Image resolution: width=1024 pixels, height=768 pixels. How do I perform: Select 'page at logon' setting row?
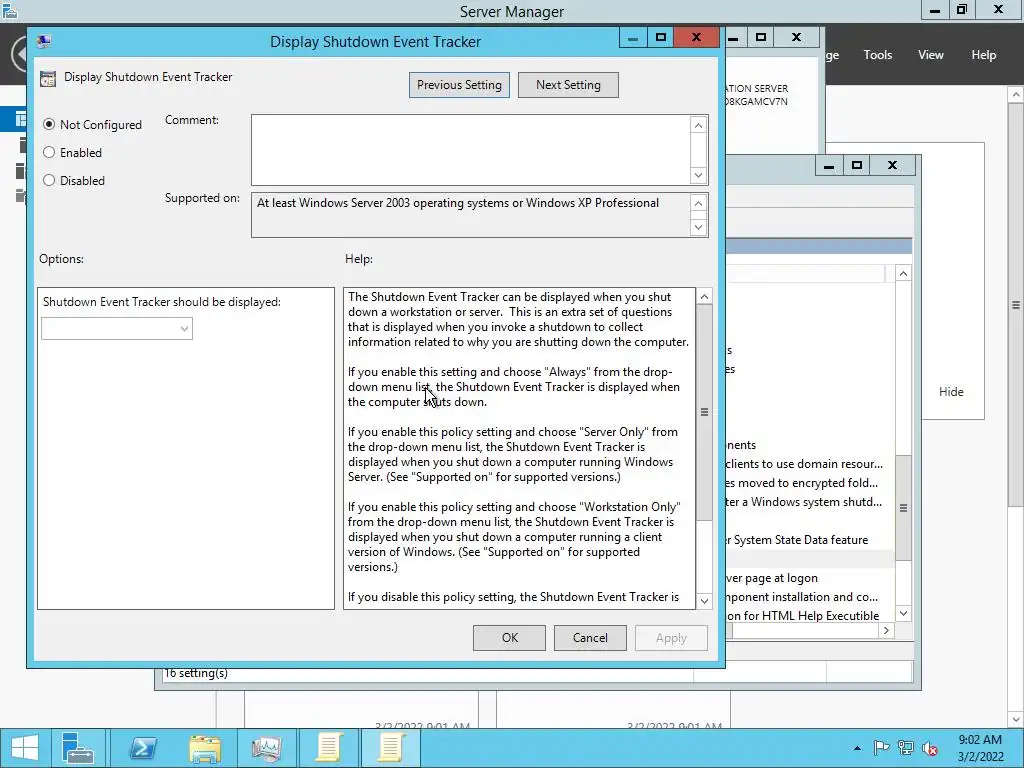tap(809, 578)
